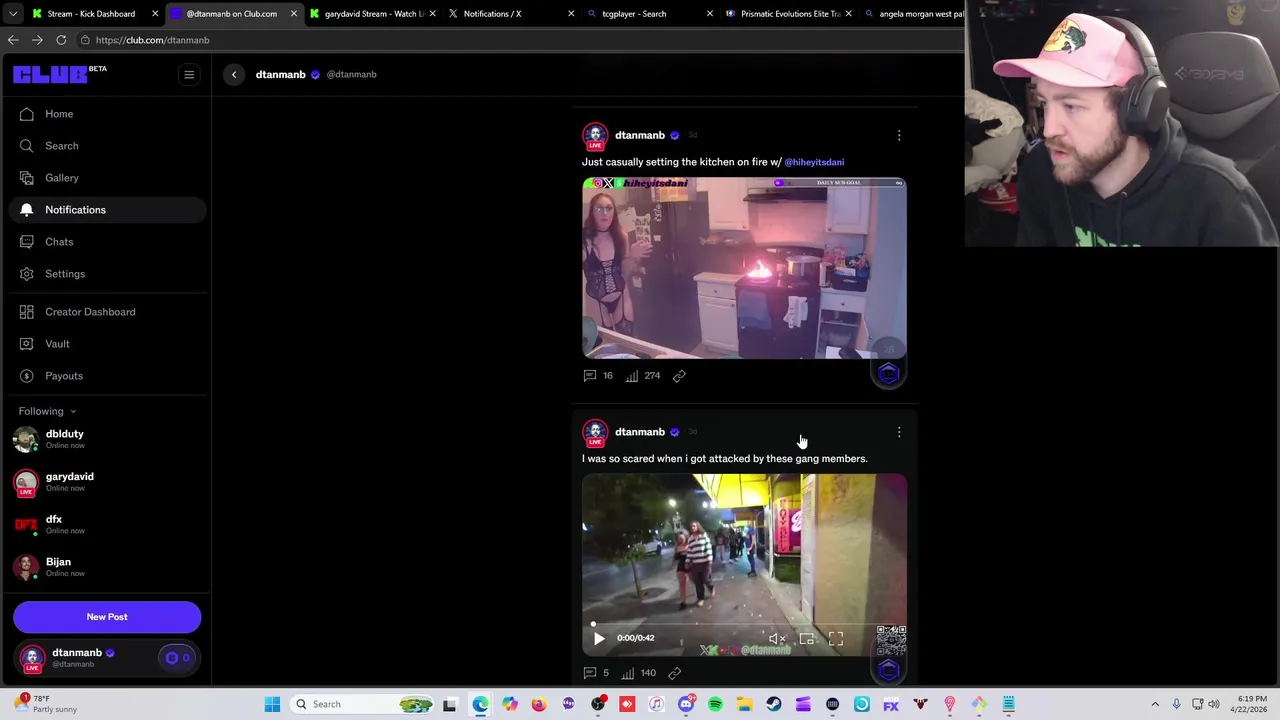1280x720 pixels.
Task: Go back using profile header arrow
Action: tap(234, 74)
